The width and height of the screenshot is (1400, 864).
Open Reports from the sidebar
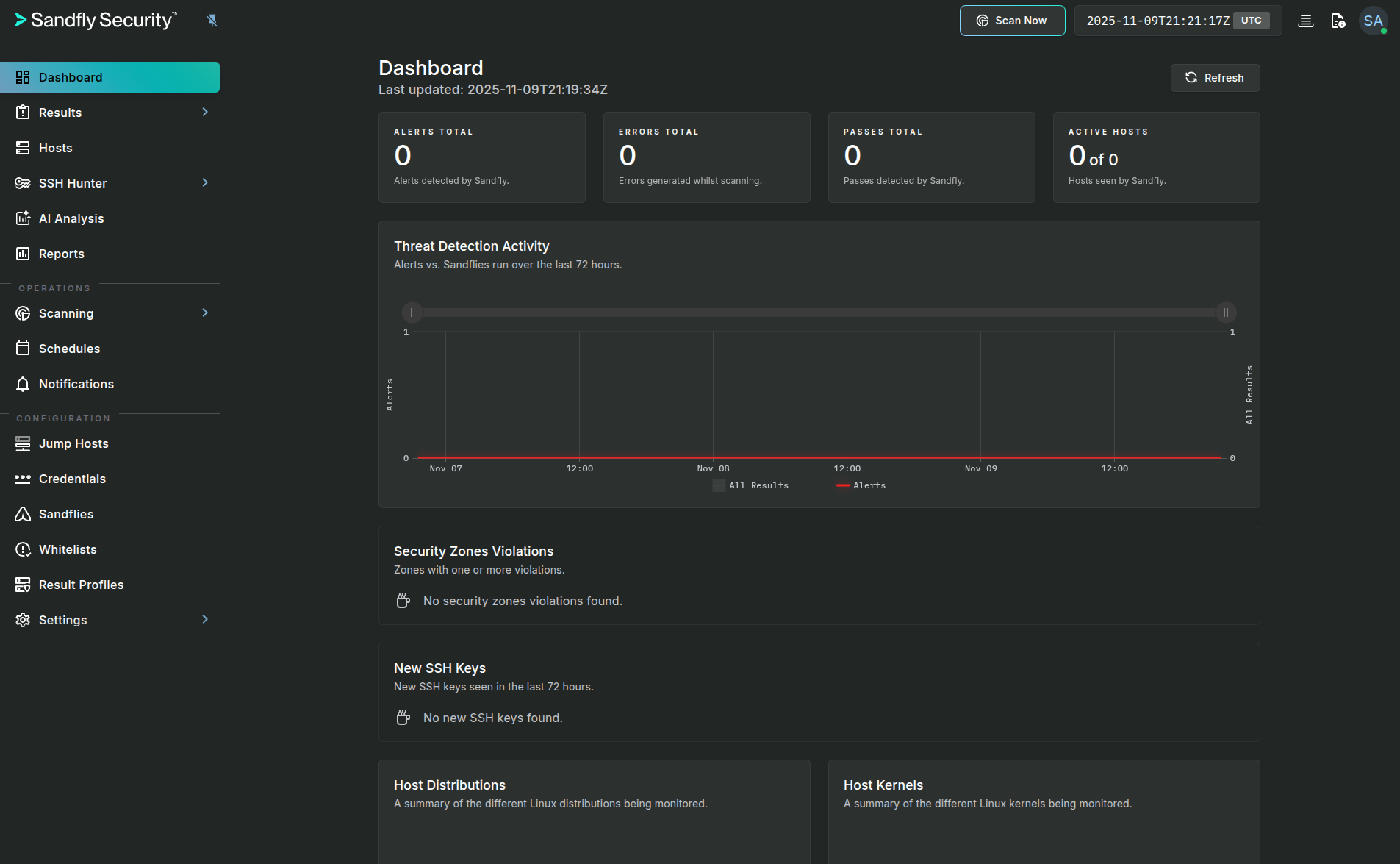coord(61,253)
